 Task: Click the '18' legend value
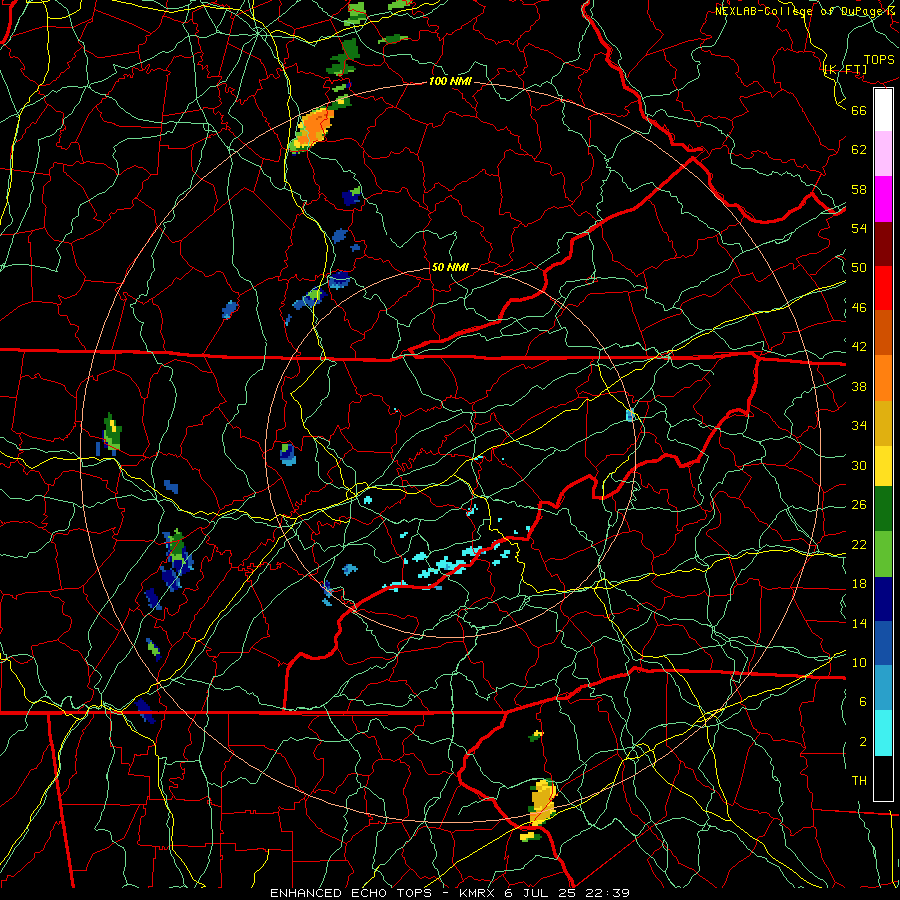[x=859, y=584]
